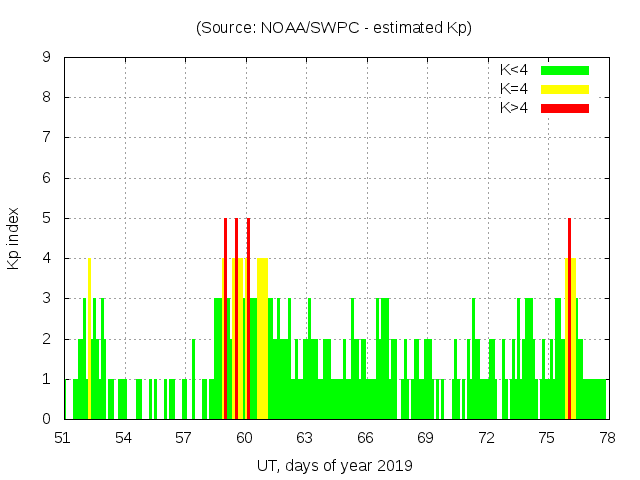Click the lone yellow bar near day 52

(x=89, y=340)
